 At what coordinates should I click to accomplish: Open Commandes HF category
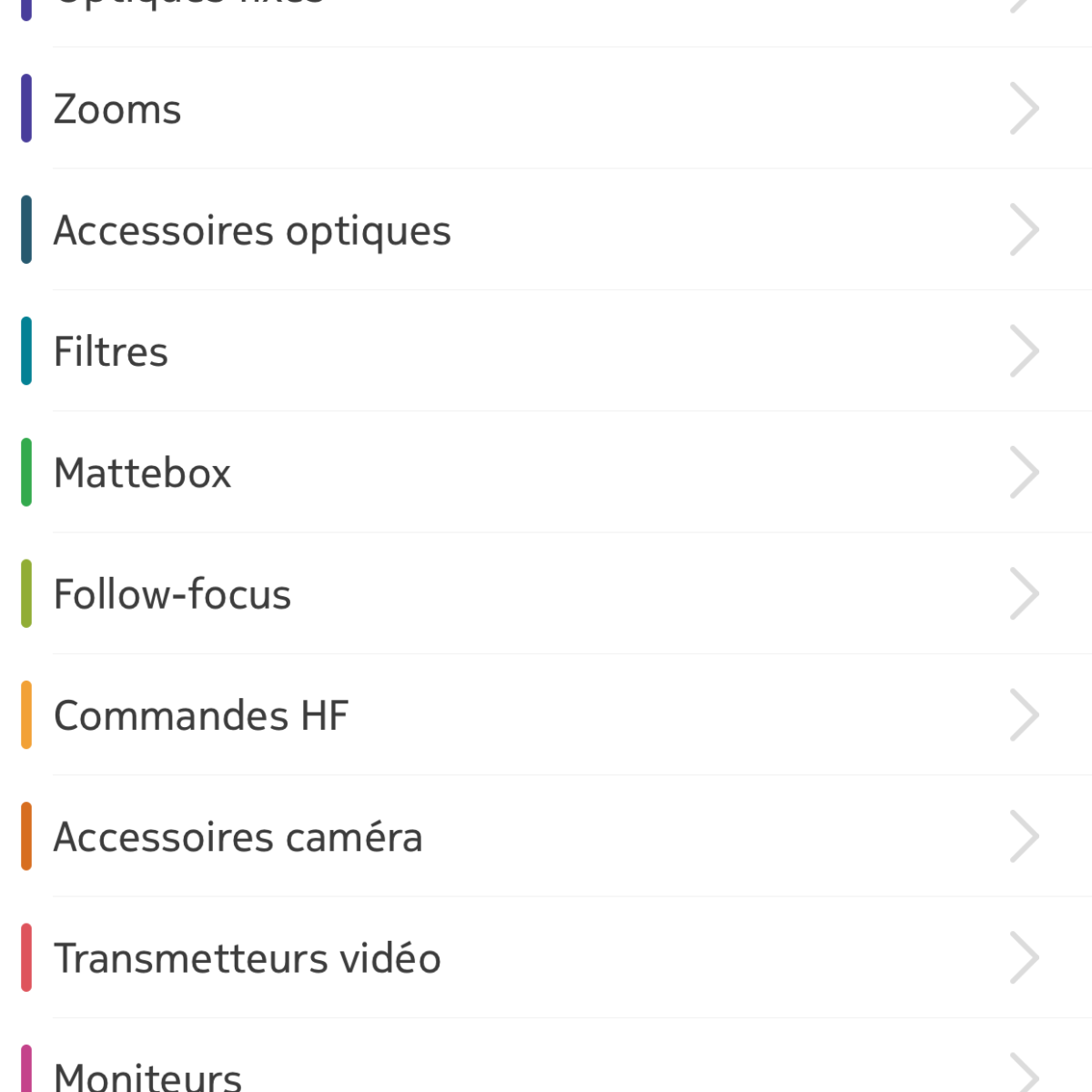pos(546,715)
